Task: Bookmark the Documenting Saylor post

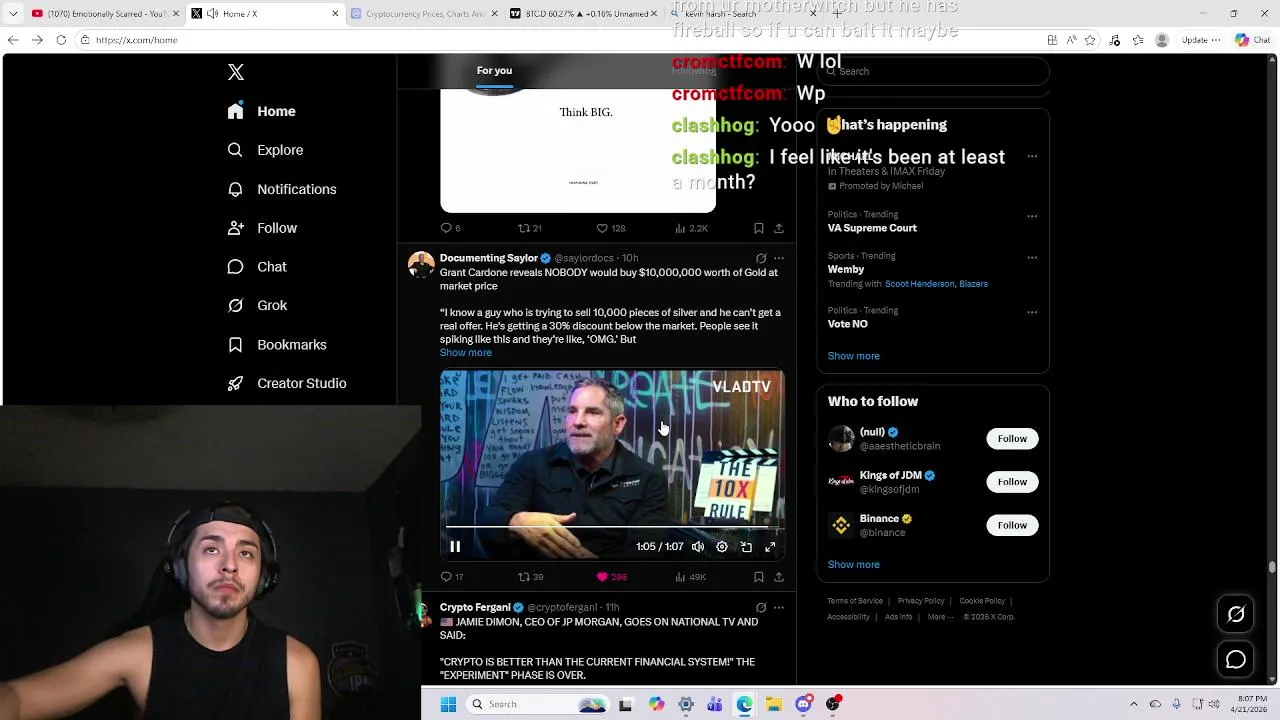Action: point(759,577)
